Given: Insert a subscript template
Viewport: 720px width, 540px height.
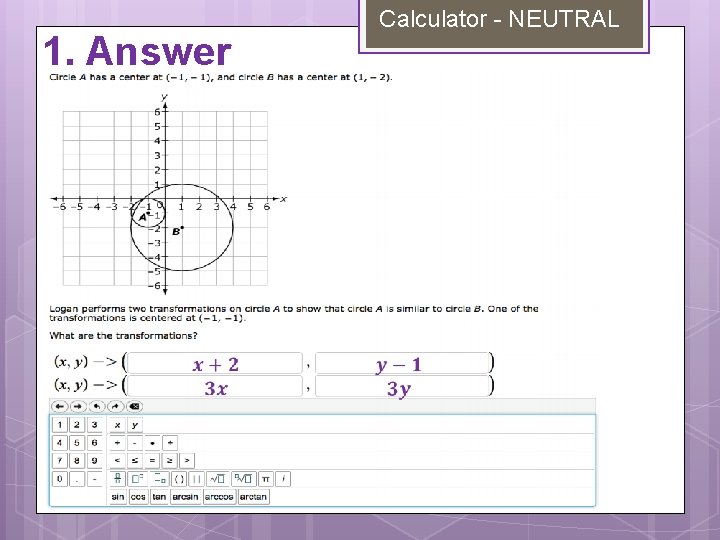Looking at the screenshot, I should pyautogui.click(x=159, y=479).
